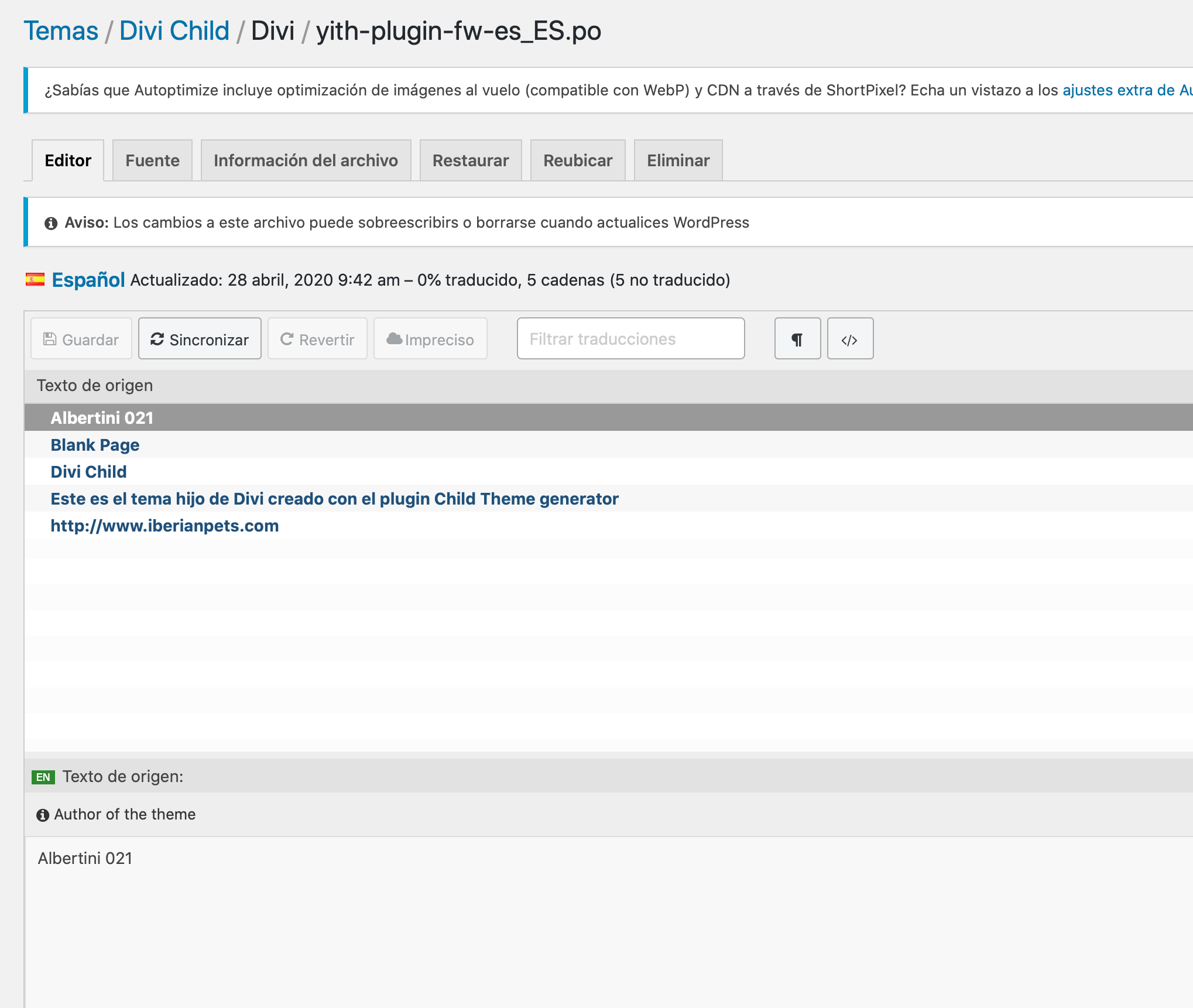The height and width of the screenshot is (1008, 1193).
Task: Click the Albertini 021 source text pane
Action: pyautogui.click(x=609, y=922)
